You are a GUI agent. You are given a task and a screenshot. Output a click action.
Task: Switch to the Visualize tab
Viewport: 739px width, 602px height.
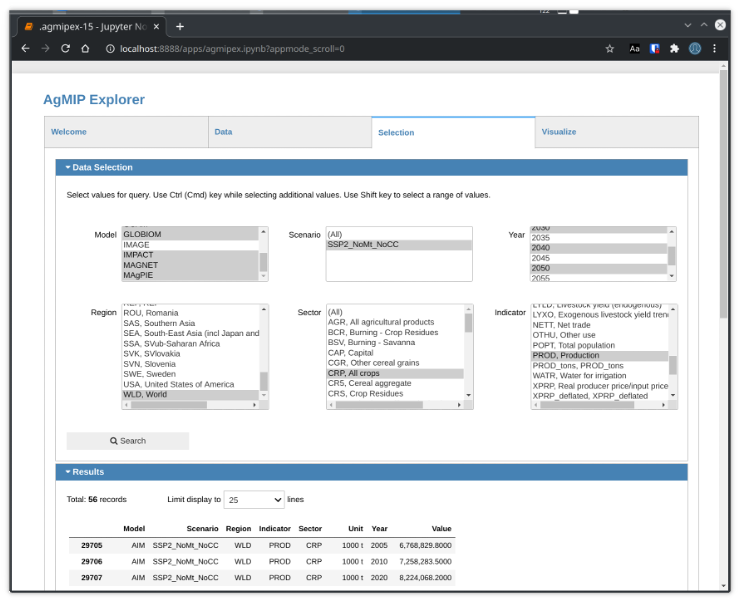pos(617,132)
